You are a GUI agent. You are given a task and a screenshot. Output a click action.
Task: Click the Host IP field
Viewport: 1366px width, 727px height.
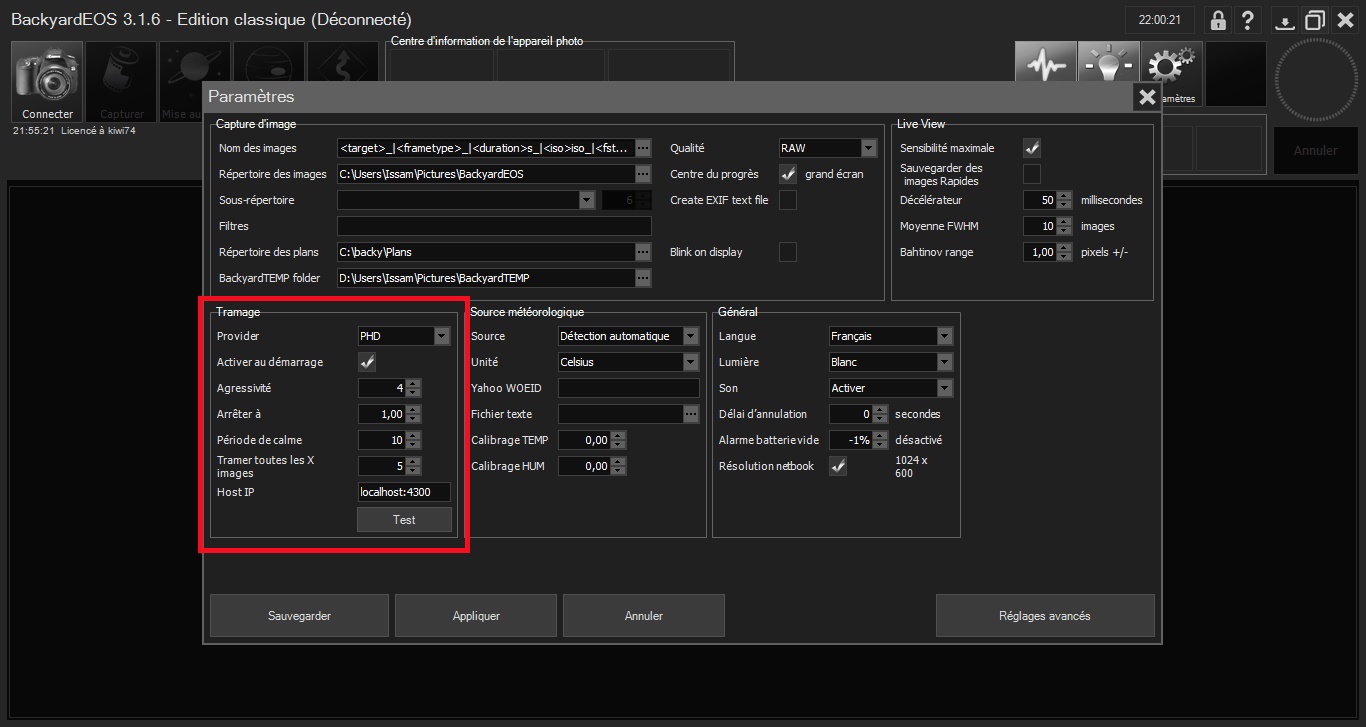(404, 492)
